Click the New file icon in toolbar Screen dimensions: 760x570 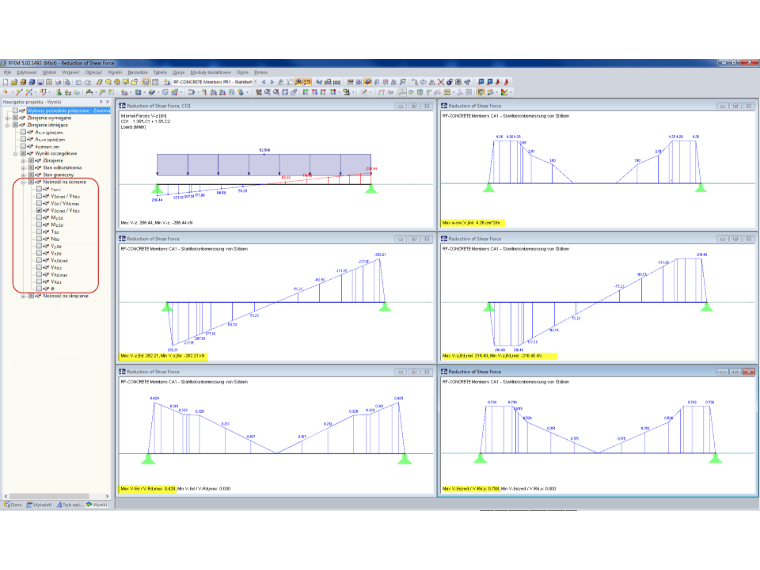(x=5, y=82)
